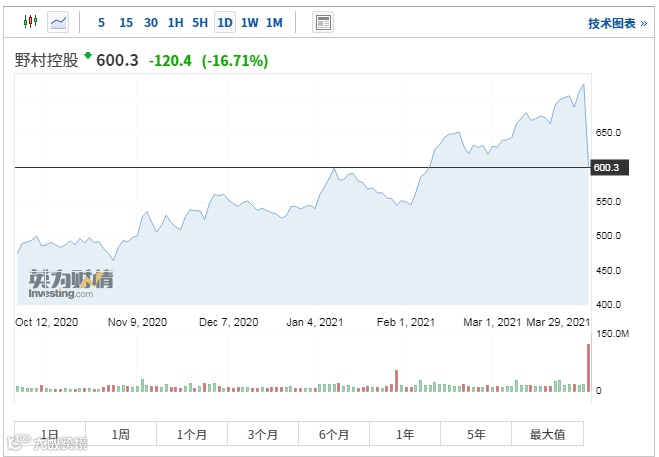Show the 最大值 time range

click(x=547, y=433)
